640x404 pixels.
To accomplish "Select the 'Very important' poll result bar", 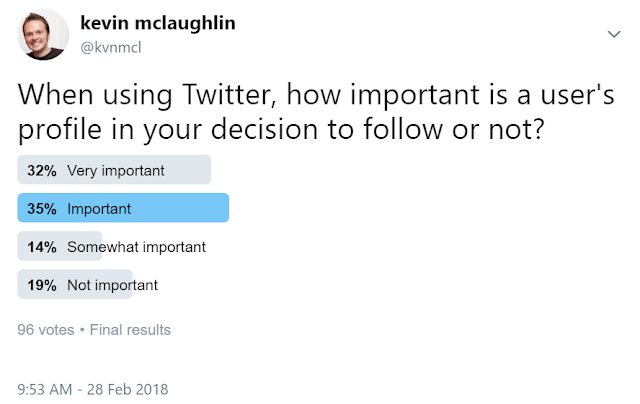I will pos(114,170).
